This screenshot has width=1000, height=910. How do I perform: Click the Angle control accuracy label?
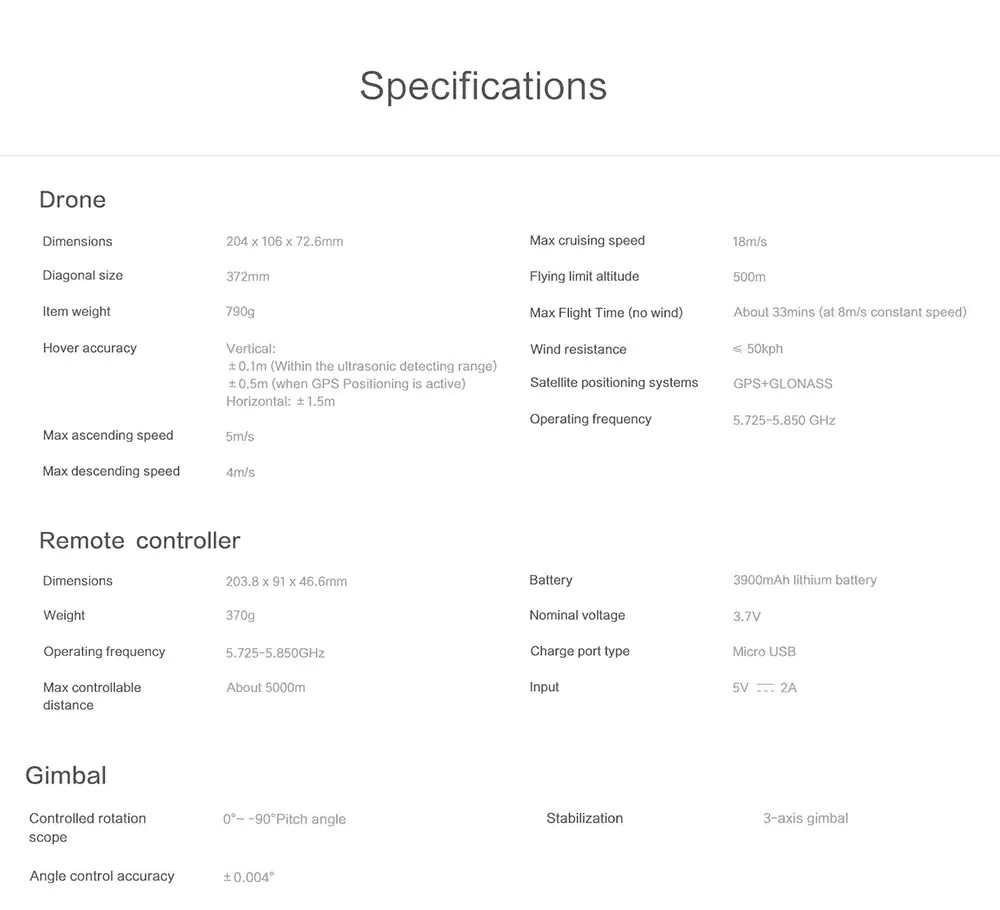tap(102, 877)
